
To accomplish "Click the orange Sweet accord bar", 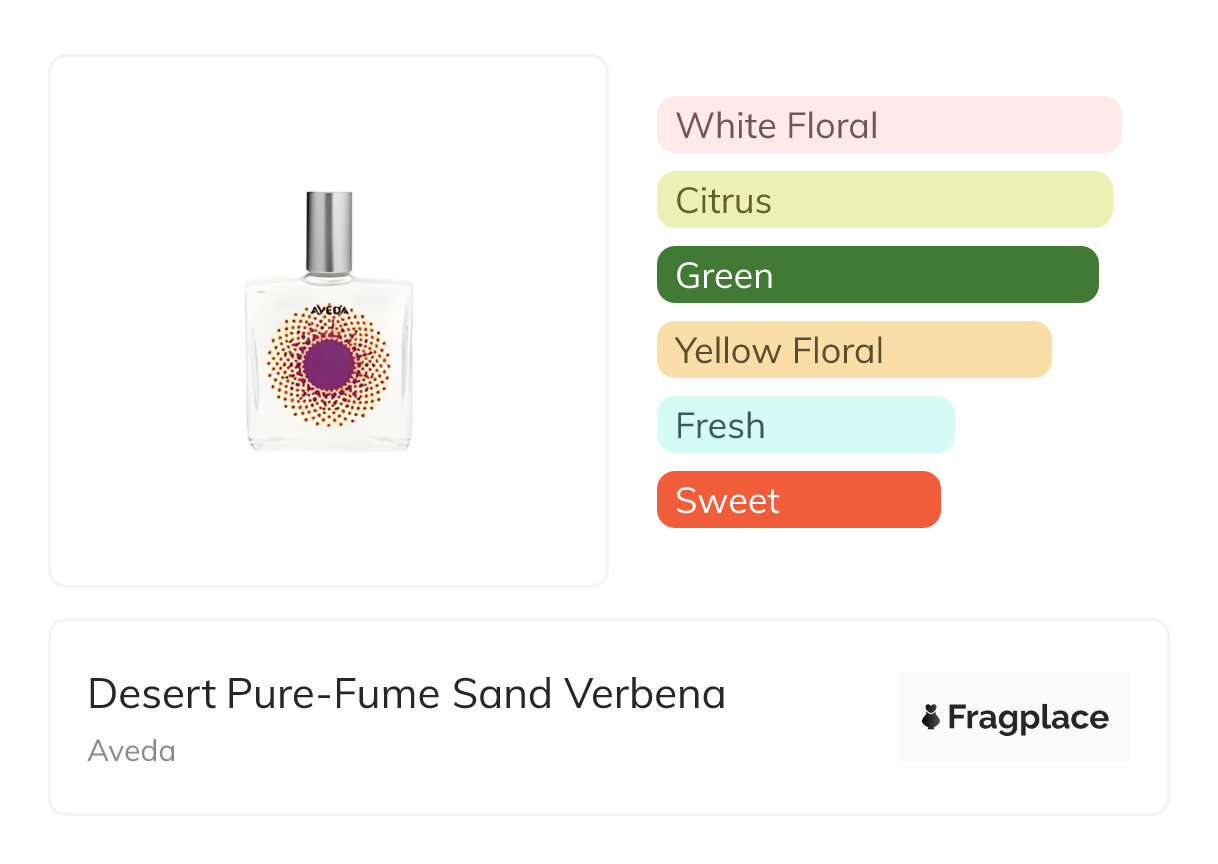I will click(x=798, y=500).
